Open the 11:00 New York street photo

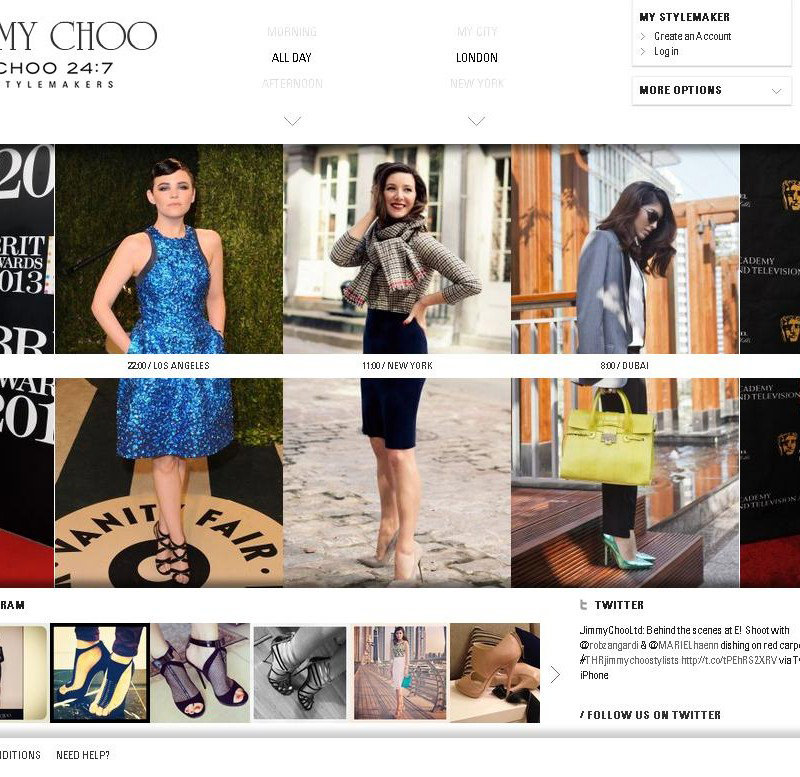click(397, 365)
